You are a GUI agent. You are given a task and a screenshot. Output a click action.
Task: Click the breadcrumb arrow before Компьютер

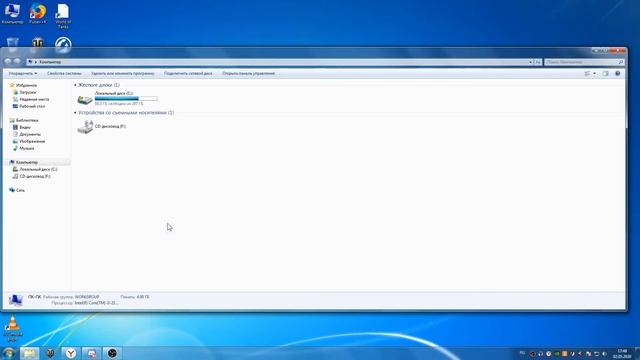pyautogui.click(x=36, y=62)
